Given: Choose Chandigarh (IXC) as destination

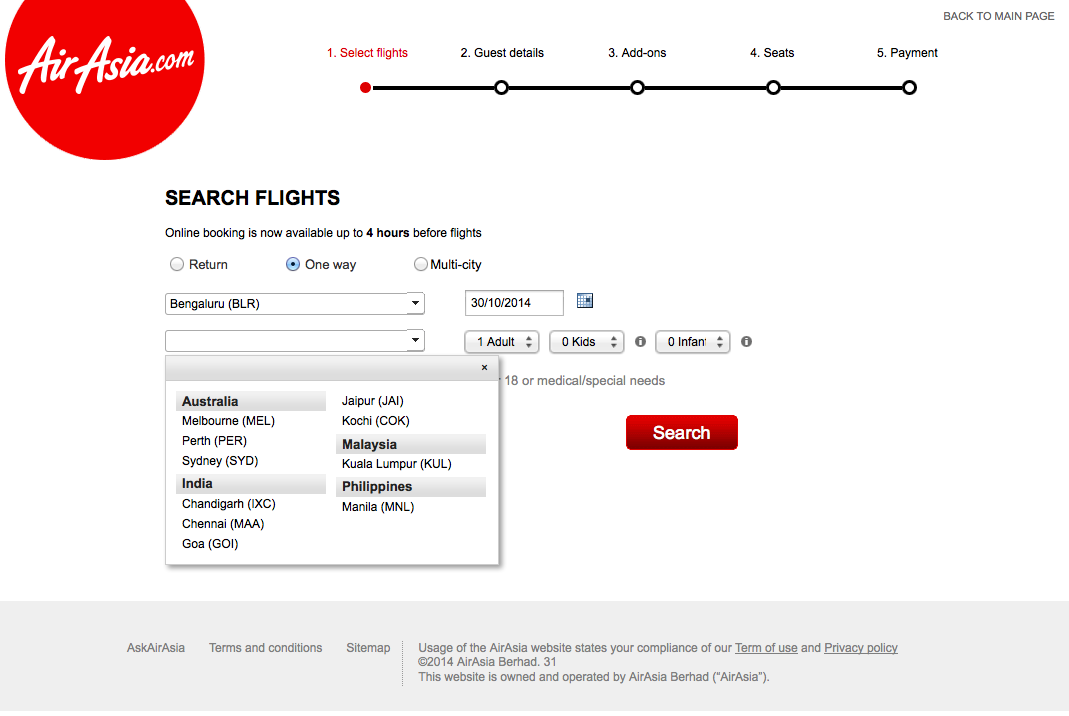Looking at the screenshot, I should pos(228,504).
